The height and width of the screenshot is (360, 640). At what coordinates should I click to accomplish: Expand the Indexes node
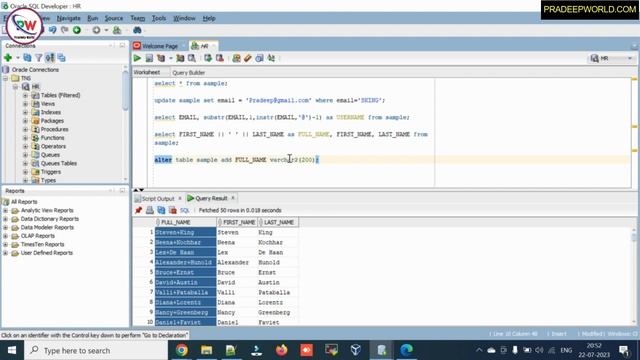(x=25, y=112)
